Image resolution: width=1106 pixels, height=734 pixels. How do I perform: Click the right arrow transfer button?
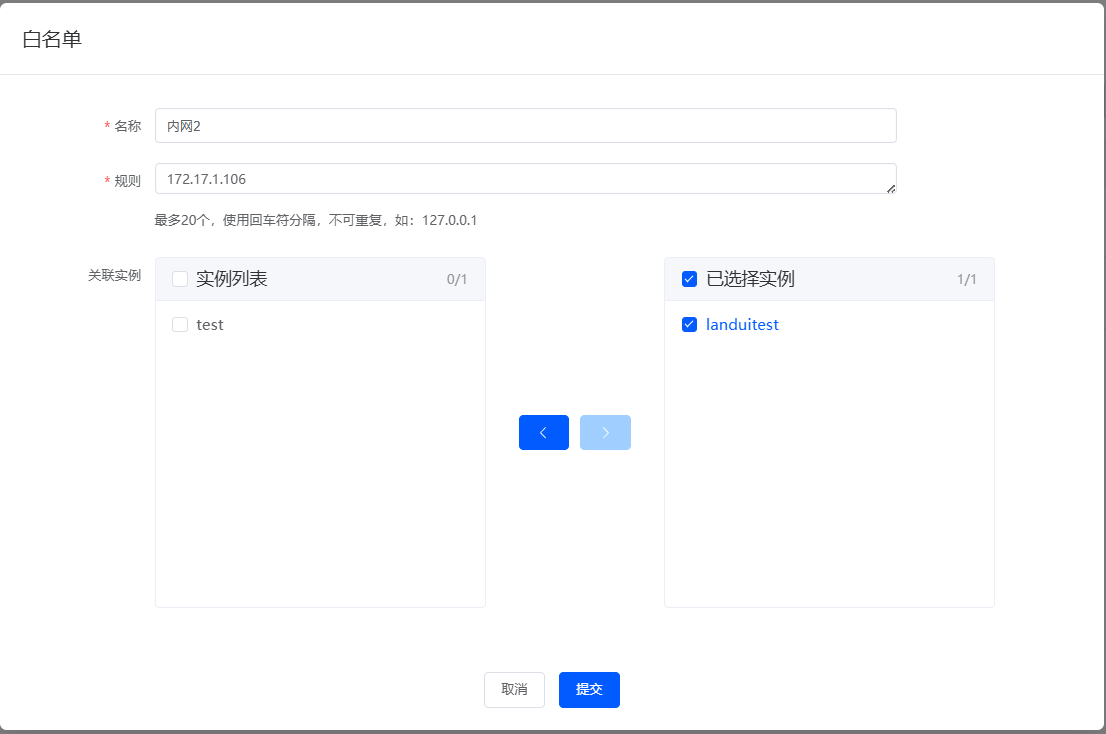(605, 432)
